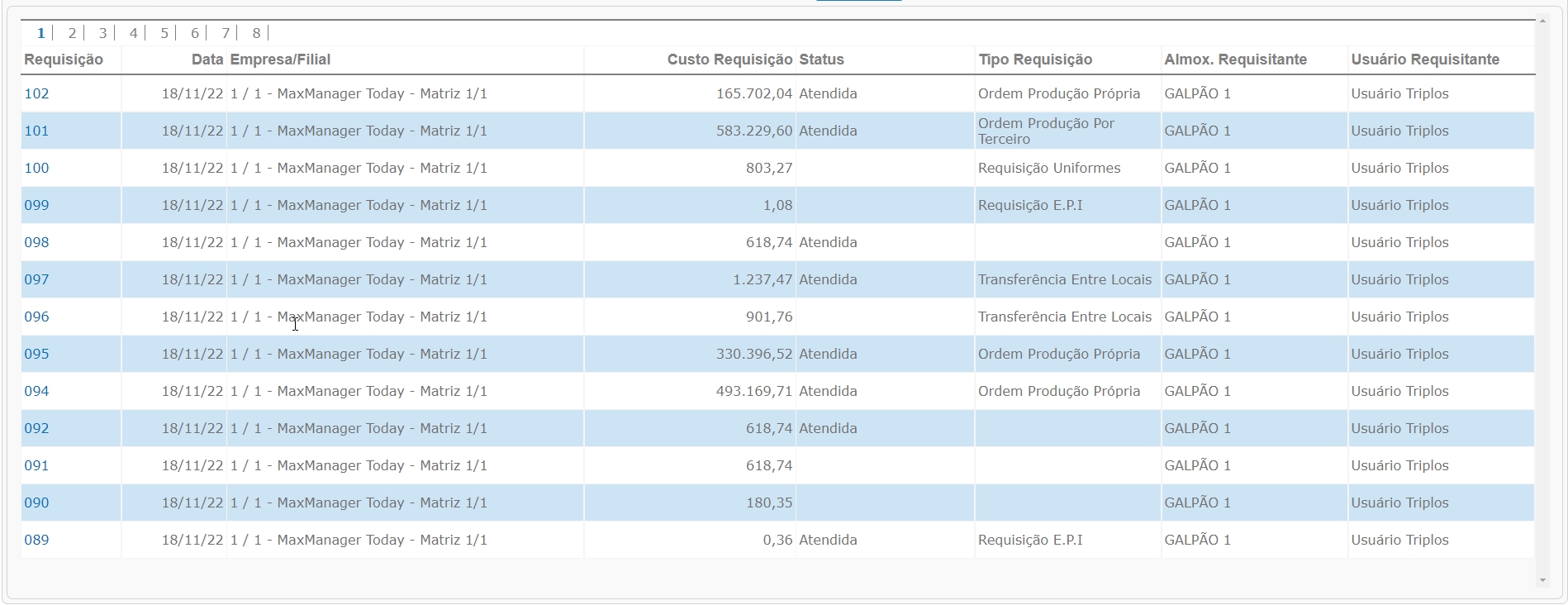The height and width of the screenshot is (605, 1568).
Task: Sort by Empresa/Filial column header
Action: 280,60
